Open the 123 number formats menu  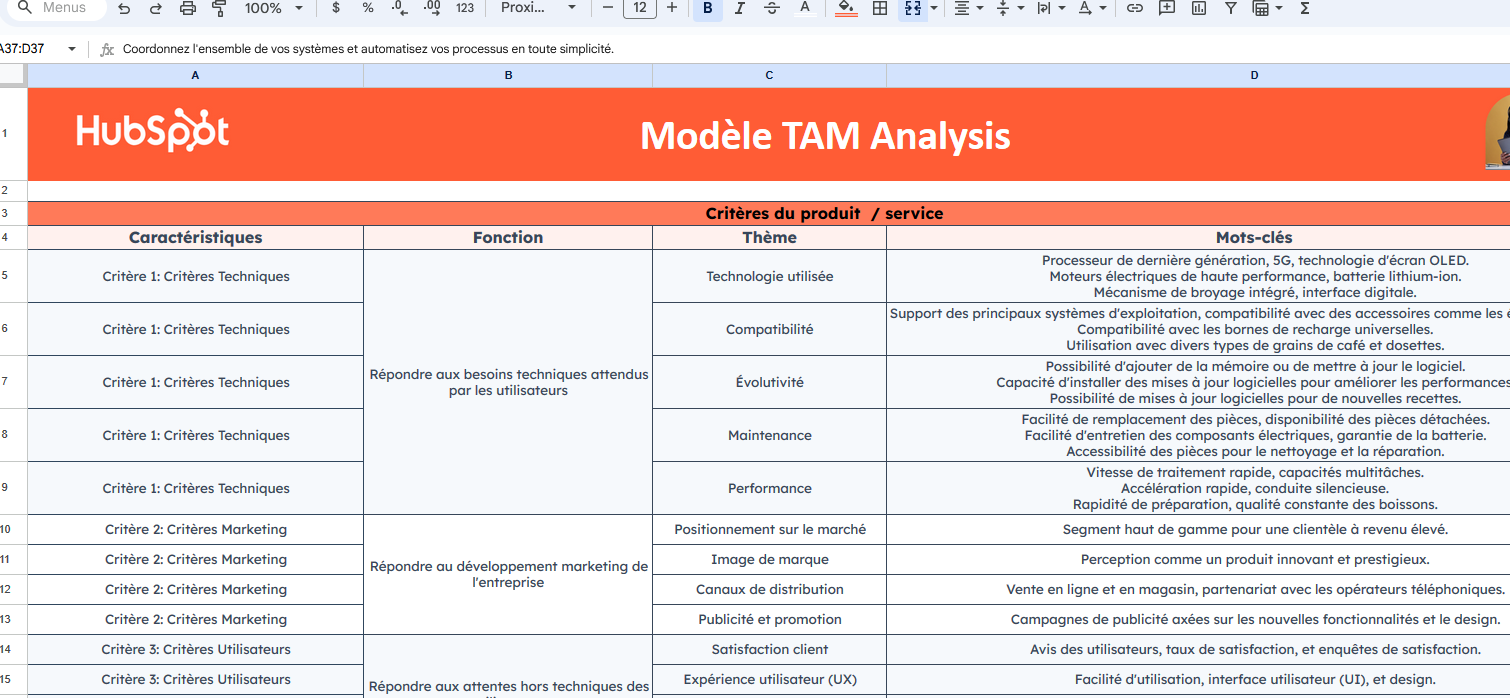465,8
